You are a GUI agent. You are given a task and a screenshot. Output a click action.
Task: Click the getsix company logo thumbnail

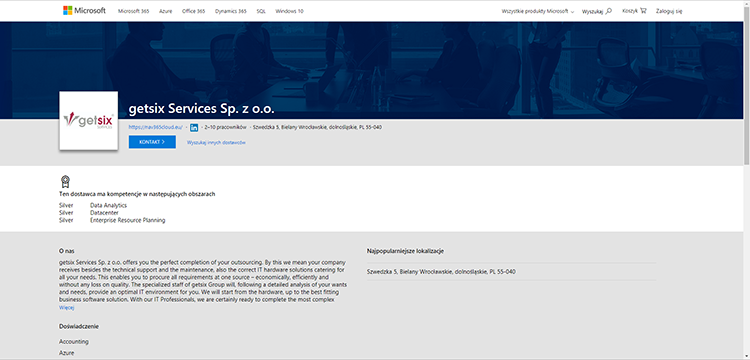pos(88,120)
